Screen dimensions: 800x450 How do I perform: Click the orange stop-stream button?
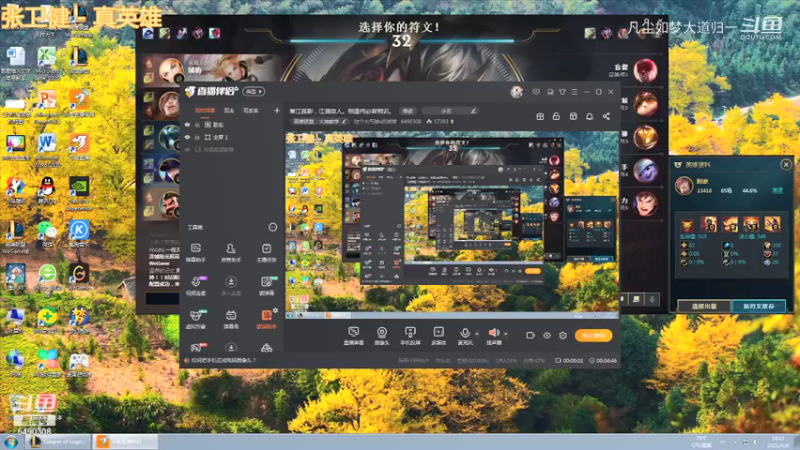593,335
